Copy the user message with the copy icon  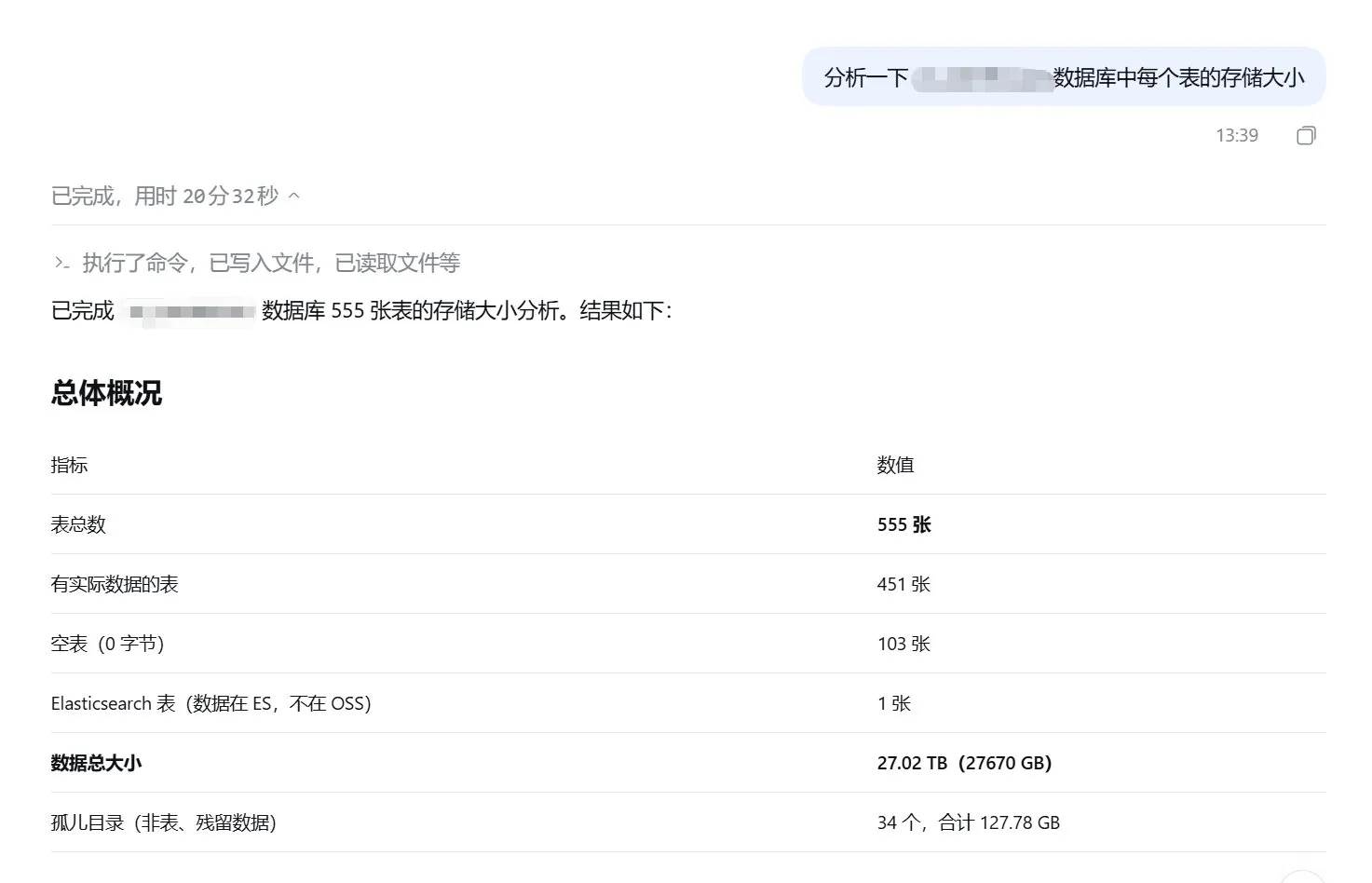pyautogui.click(x=1306, y=136)
